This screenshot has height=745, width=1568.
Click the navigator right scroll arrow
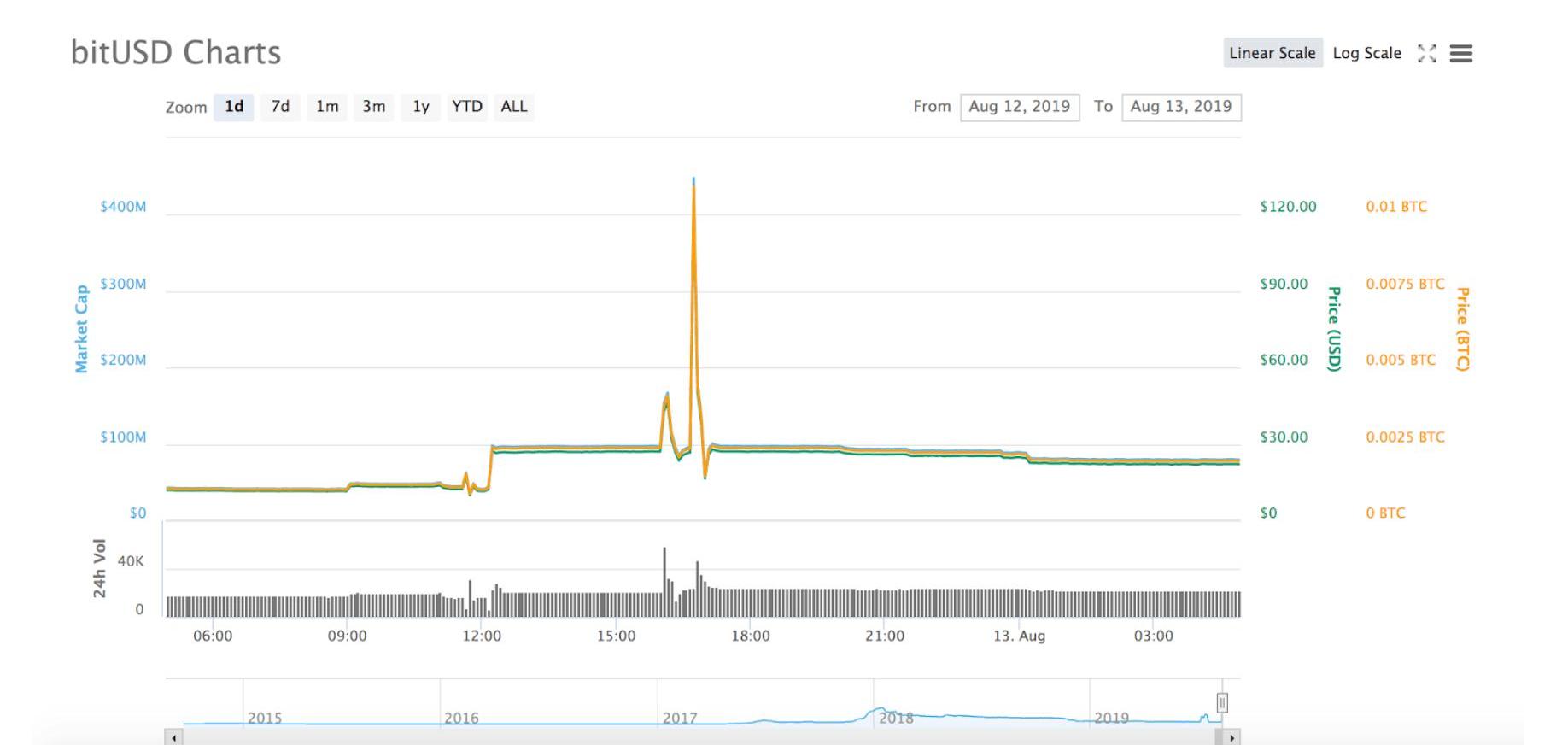click(x=1231, y=737)
